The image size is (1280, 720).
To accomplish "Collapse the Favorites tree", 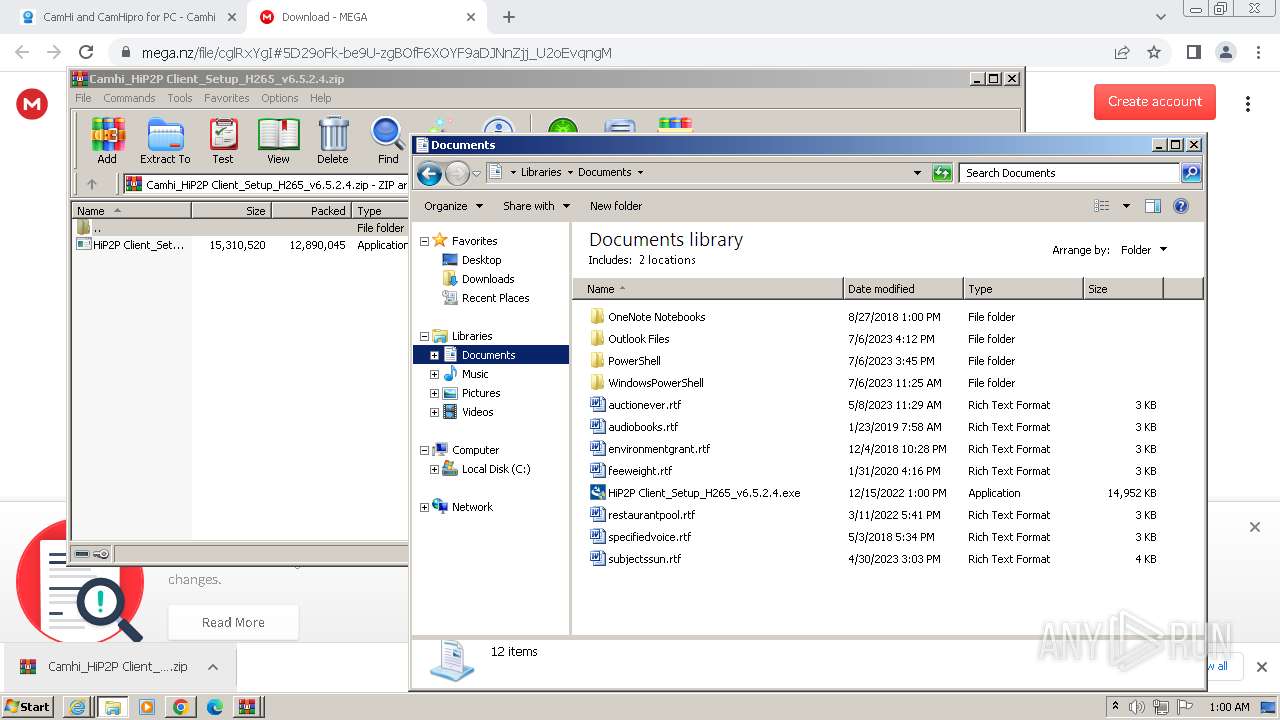I will (424, 241).
